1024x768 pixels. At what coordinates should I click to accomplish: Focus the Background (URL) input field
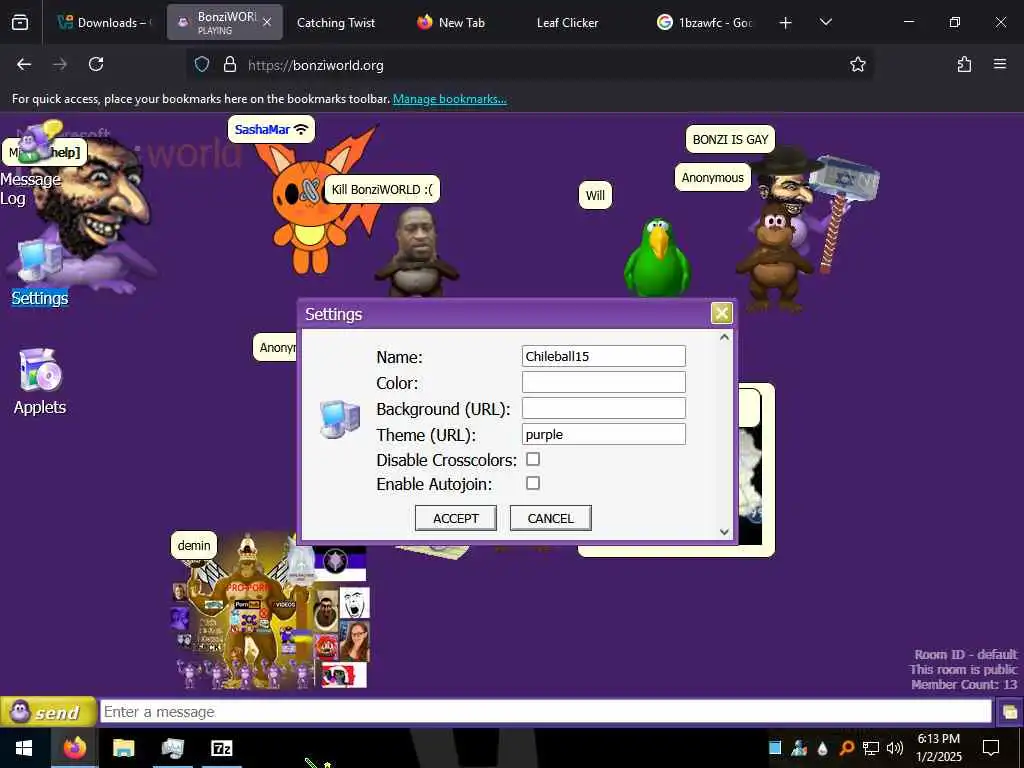603,408
